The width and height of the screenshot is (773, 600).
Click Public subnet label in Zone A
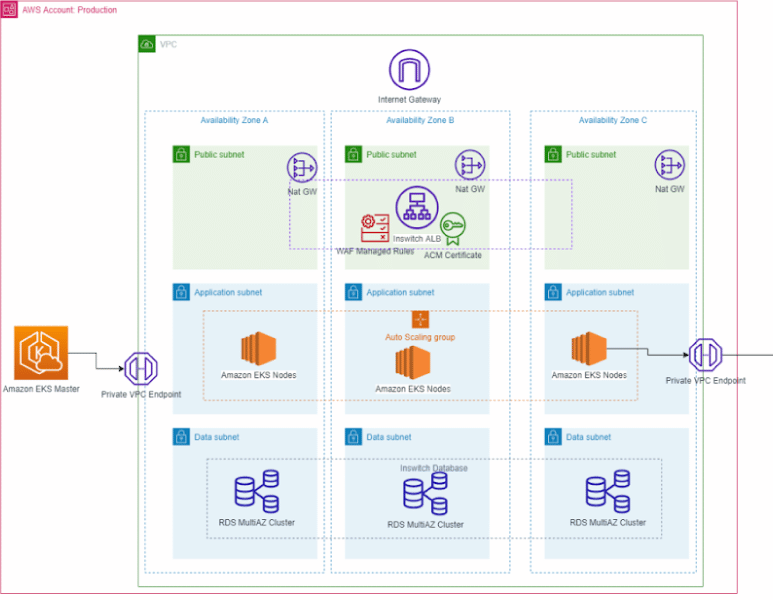(x=219, y=155)
